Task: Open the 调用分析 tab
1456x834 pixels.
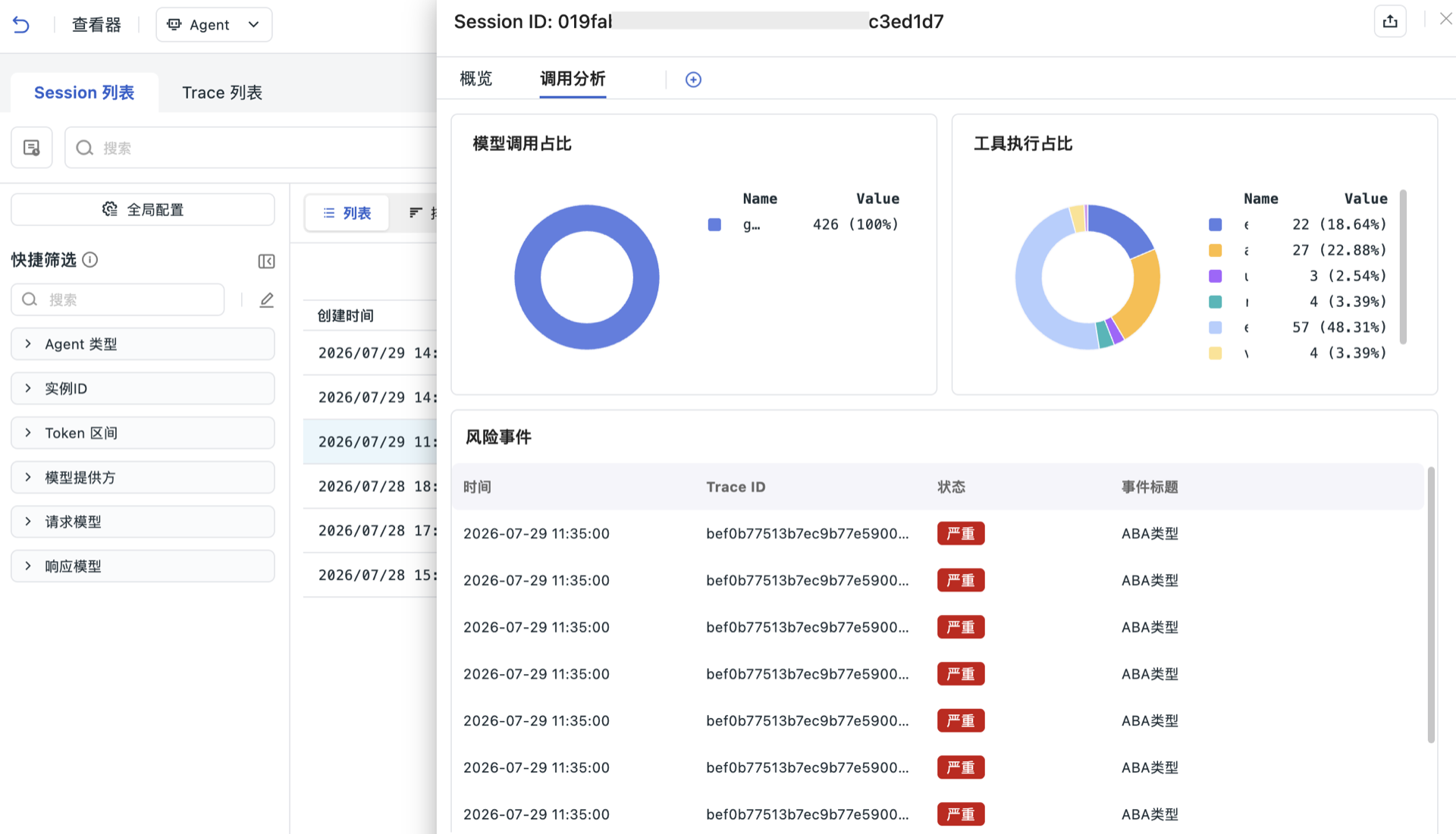Action: pos(573,79)
